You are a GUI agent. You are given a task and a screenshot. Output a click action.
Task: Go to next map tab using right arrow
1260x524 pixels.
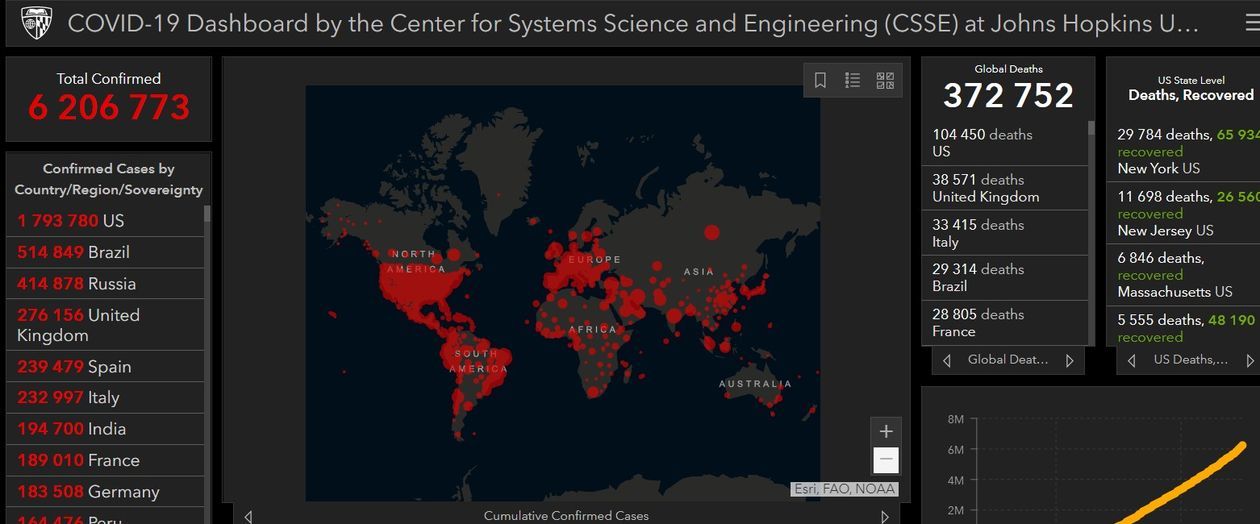coord(884,516)
